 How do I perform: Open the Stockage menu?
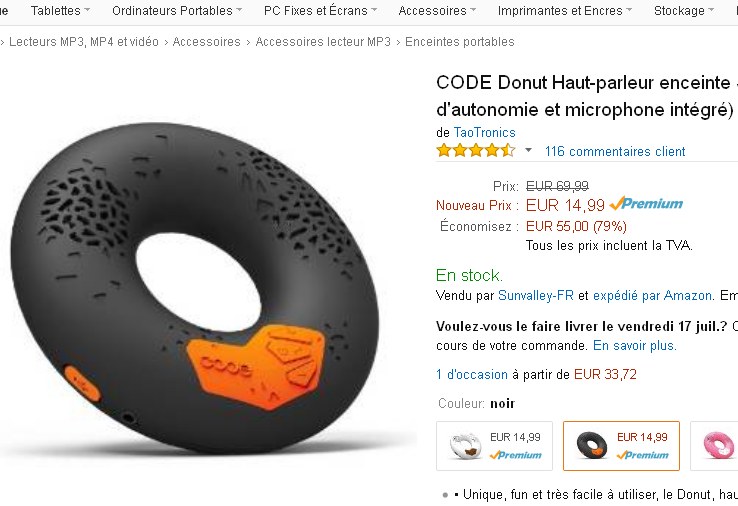click(x=684, y=10)
